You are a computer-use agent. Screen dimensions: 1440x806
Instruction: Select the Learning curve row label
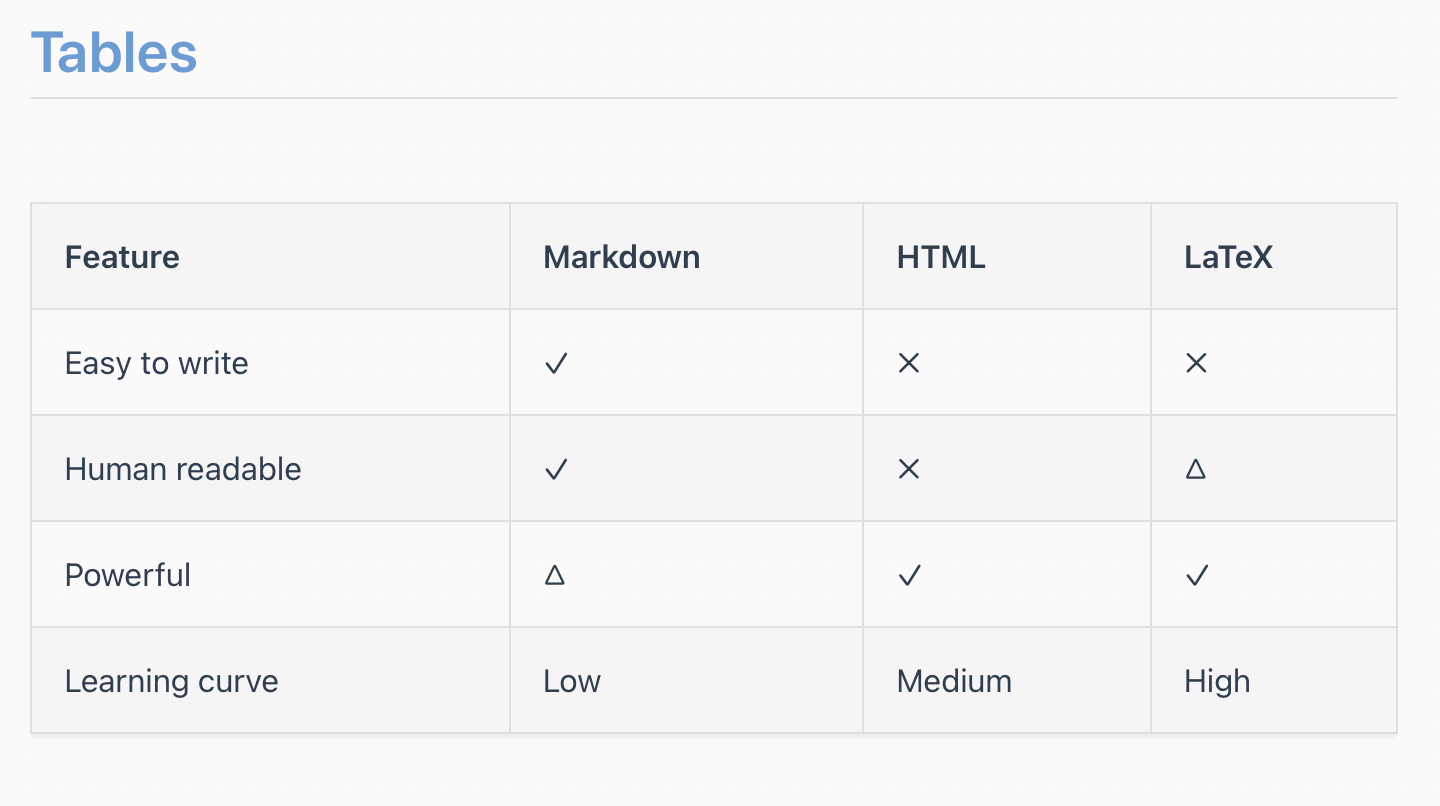[172, 681]
